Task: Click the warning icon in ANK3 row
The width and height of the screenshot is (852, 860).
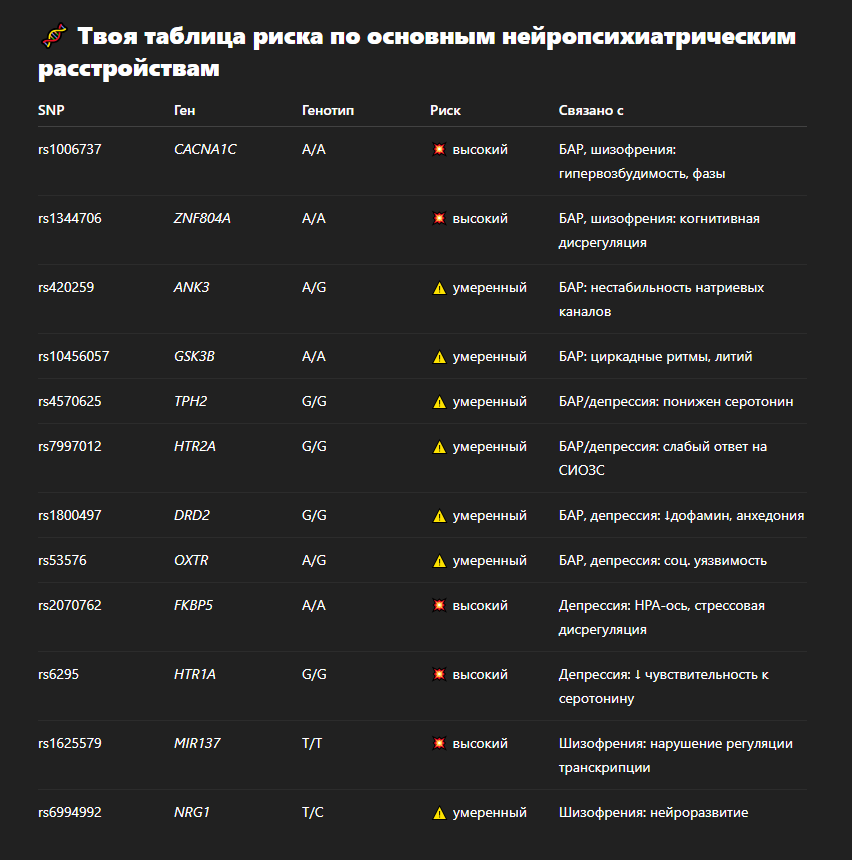Action: tap(438, 288)
